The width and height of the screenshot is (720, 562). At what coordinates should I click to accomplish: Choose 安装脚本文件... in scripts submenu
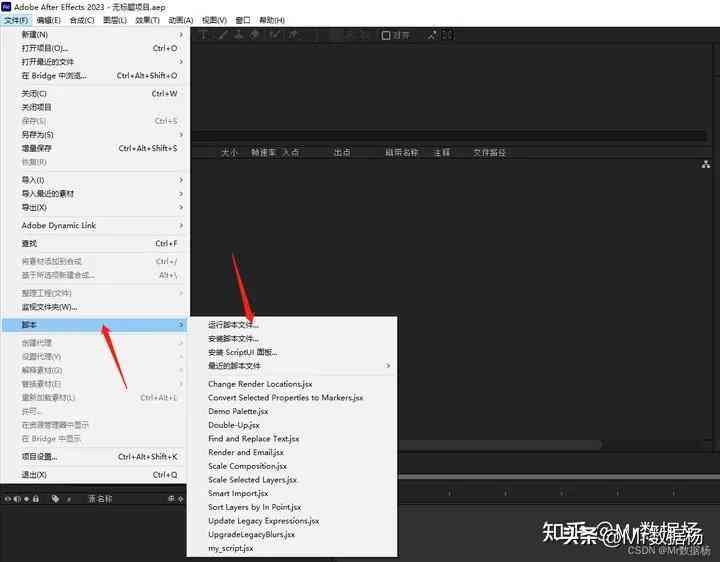[292, 338]
